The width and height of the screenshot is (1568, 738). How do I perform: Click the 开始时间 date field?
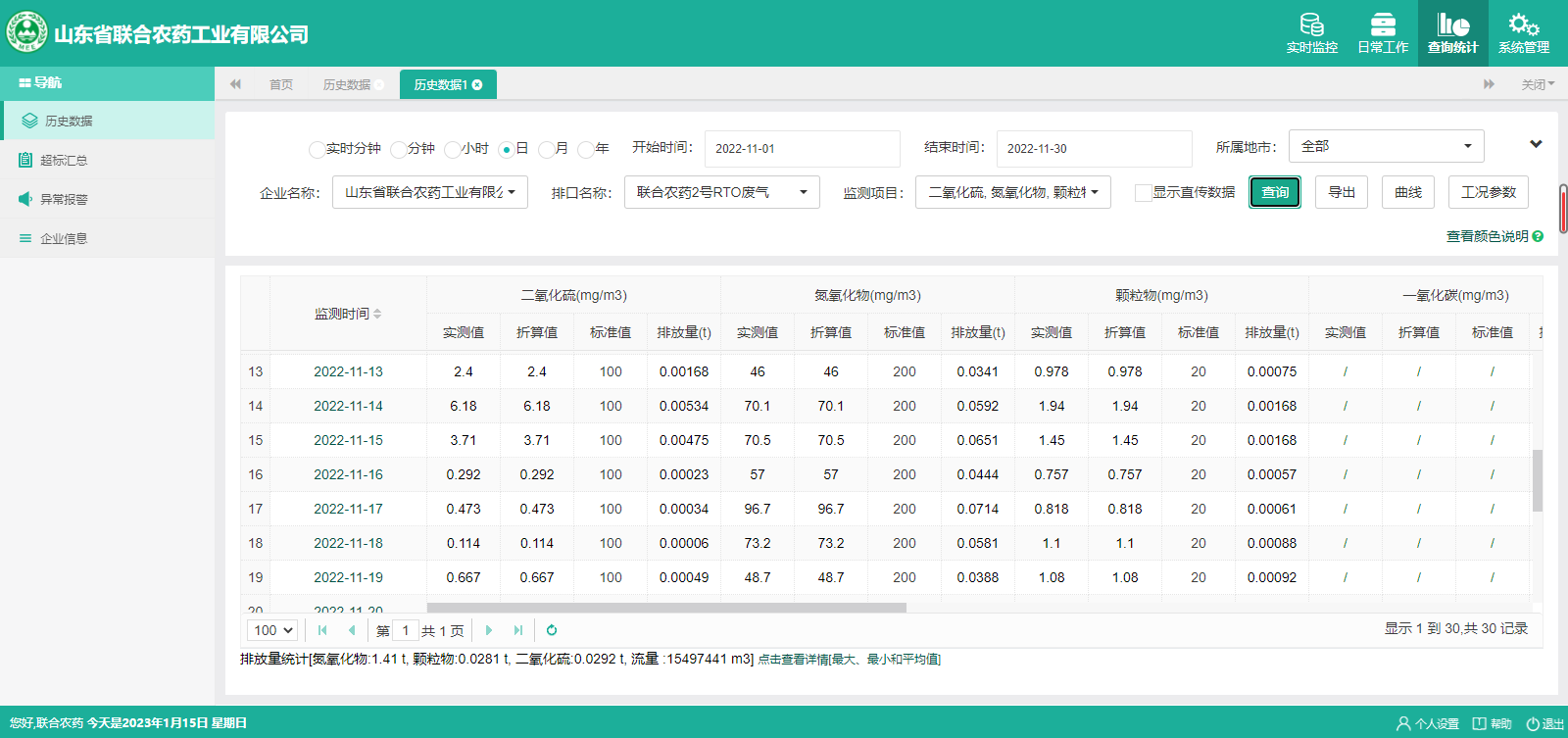[802, 149]
